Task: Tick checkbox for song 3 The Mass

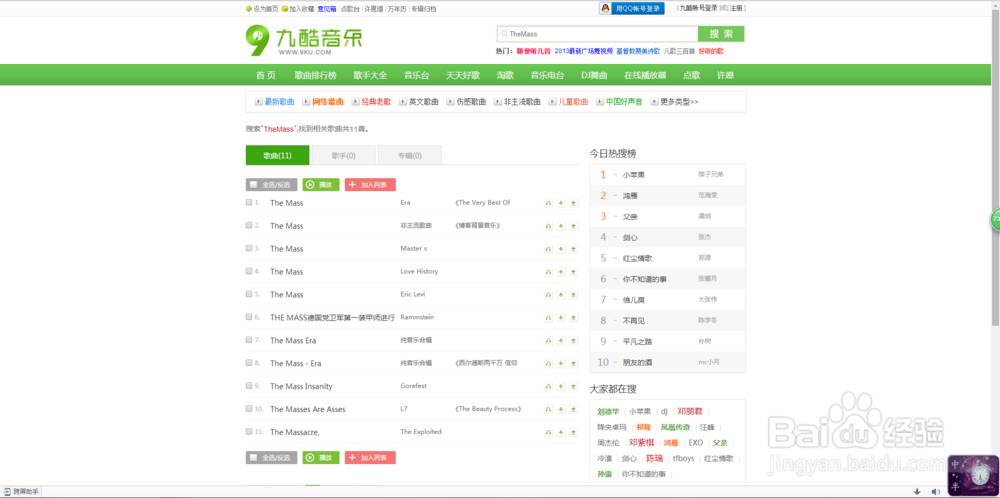Action: point(249,248)
